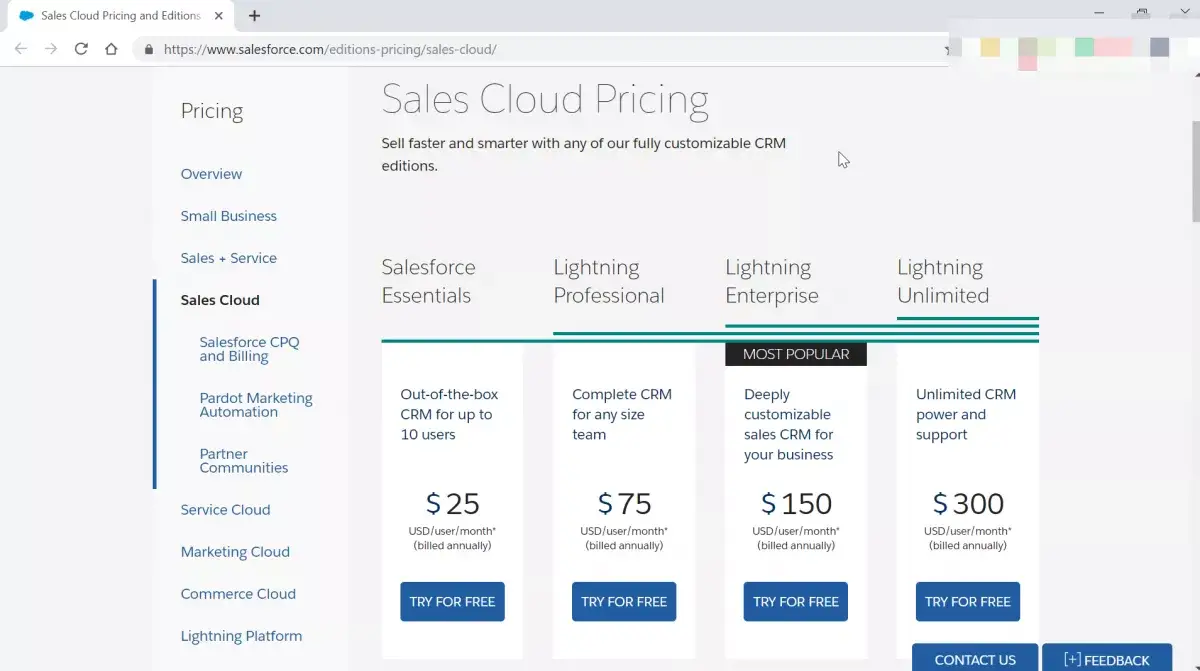Reload the page with refresh icon
The width and height of the screenshot is (1200, 671).
pyautogui.click(x=81, y=48)
